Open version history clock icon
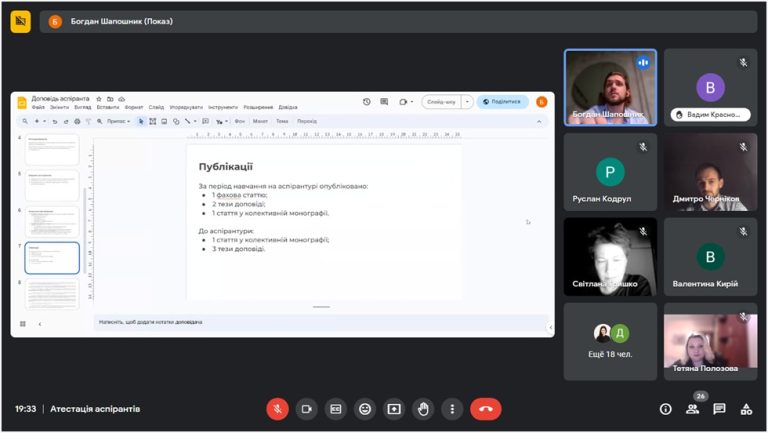Viewport: 768px width, 433px height. 366,102
